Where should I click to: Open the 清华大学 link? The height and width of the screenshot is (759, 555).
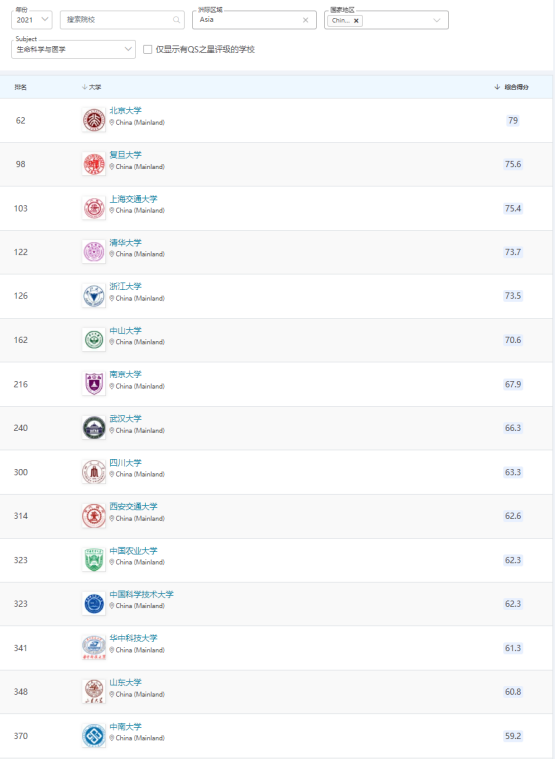click(125, 243)
